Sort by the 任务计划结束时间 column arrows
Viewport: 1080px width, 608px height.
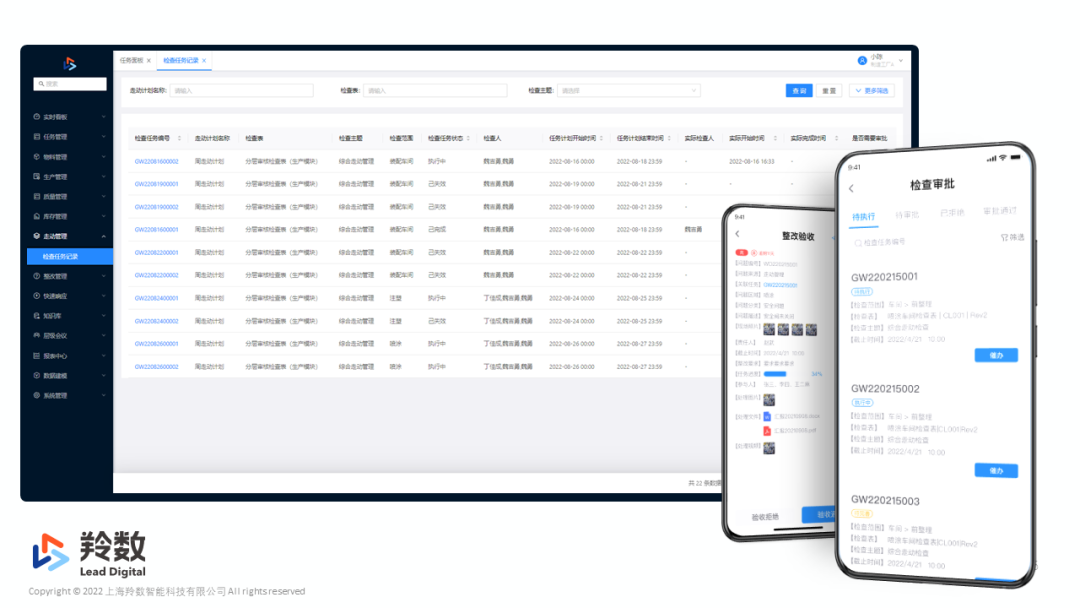(x=669, y=138)
